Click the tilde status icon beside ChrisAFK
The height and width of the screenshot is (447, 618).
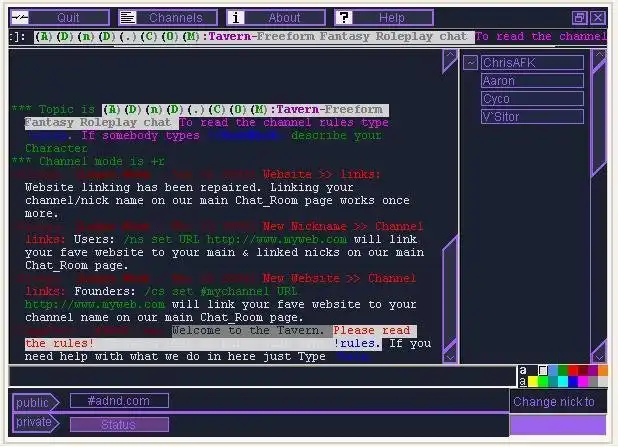click(x=470, y=62)
